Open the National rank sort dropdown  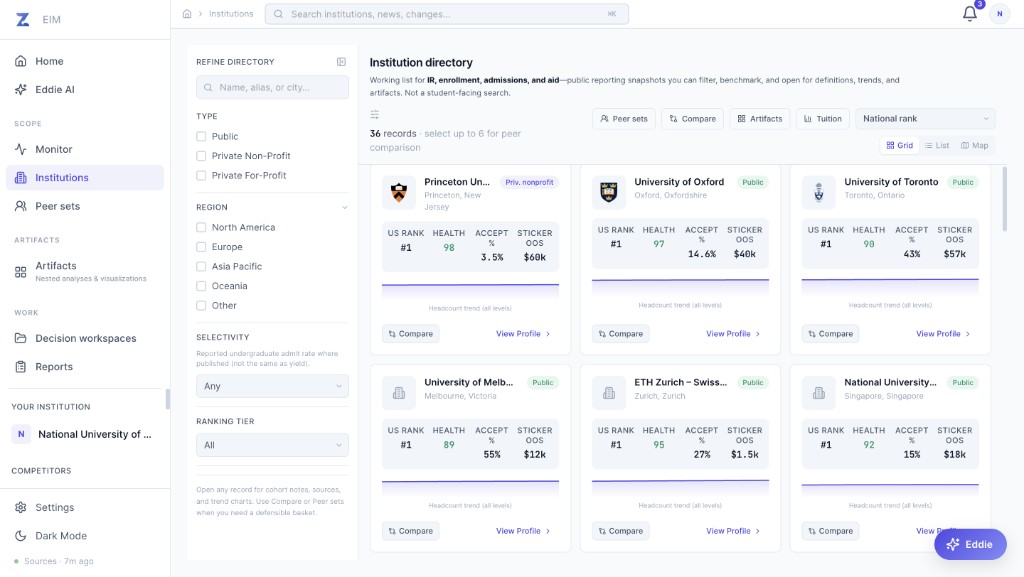924,118
